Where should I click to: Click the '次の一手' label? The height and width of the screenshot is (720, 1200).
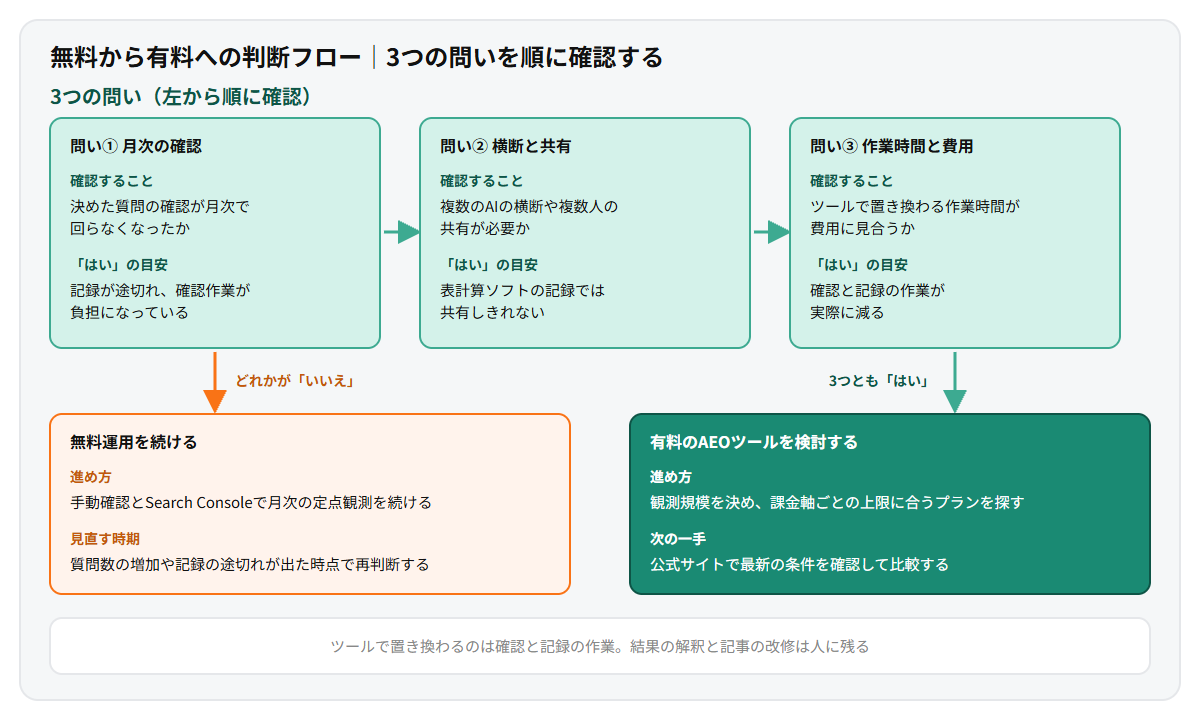(x=678, y=539)
